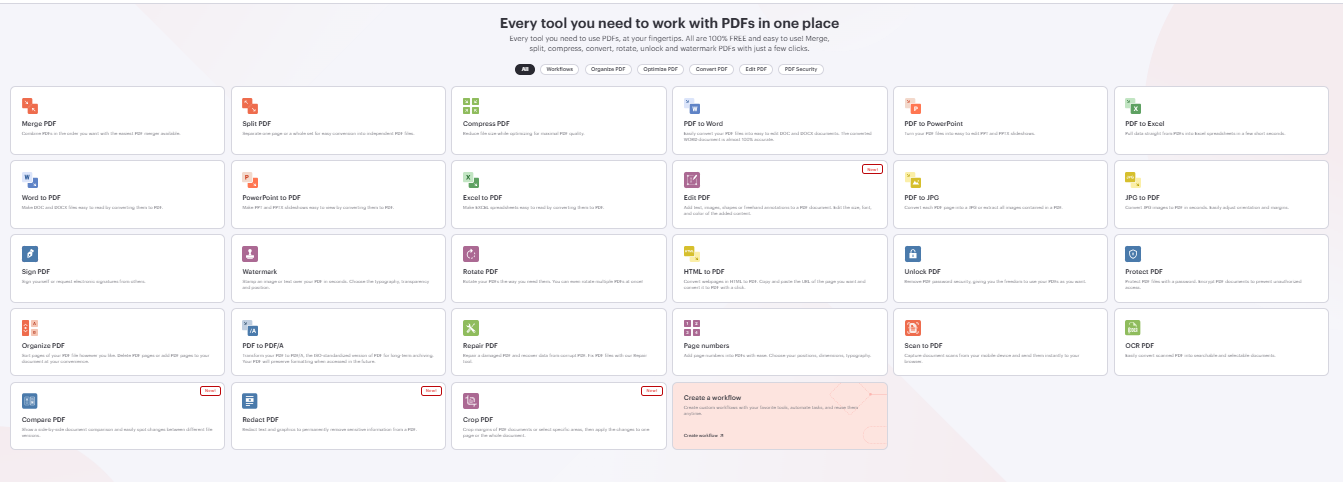Open the HTML to PDF icon
The width and height of the screenshot is (1343, 496).
[692, 254]
